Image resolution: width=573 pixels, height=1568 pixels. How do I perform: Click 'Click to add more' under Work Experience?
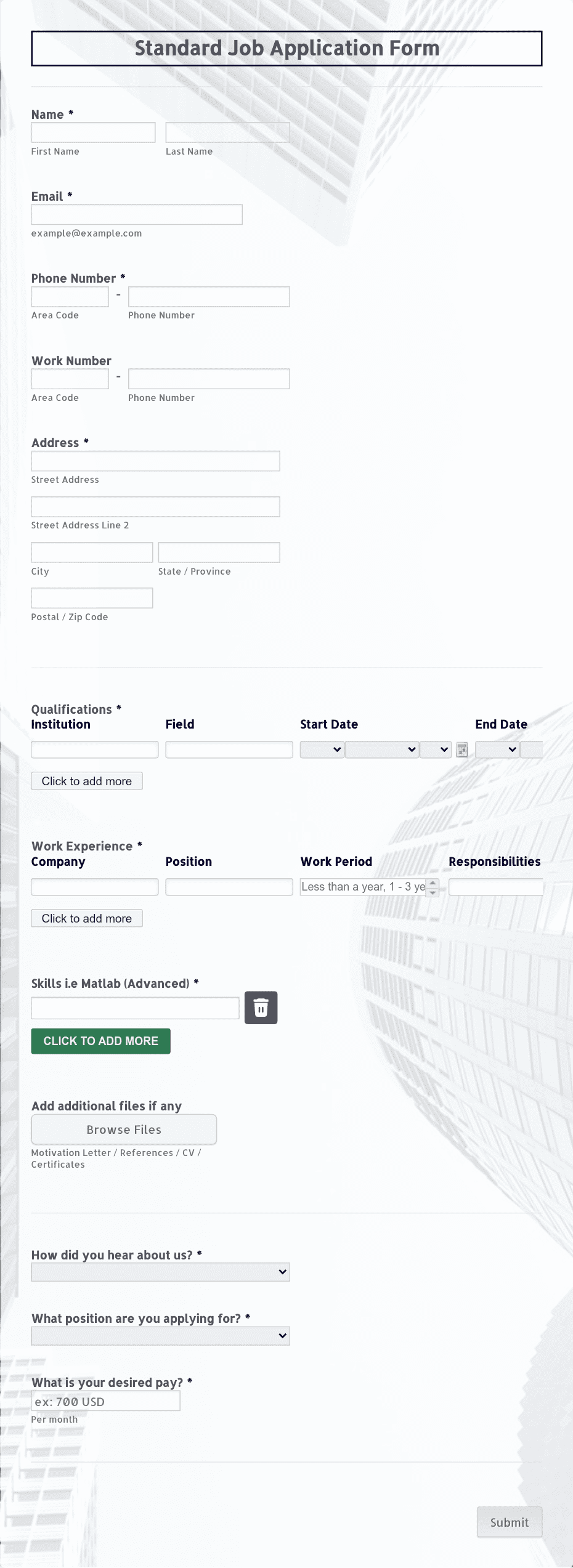(x=86, y=918)
